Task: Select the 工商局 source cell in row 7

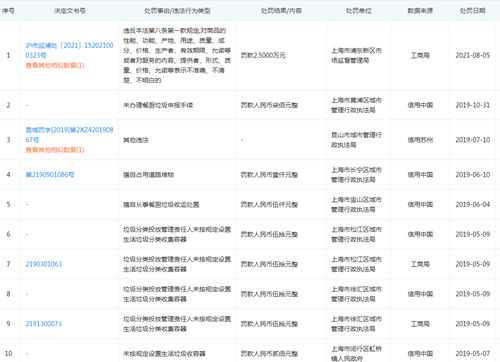Action: [420, 264]
